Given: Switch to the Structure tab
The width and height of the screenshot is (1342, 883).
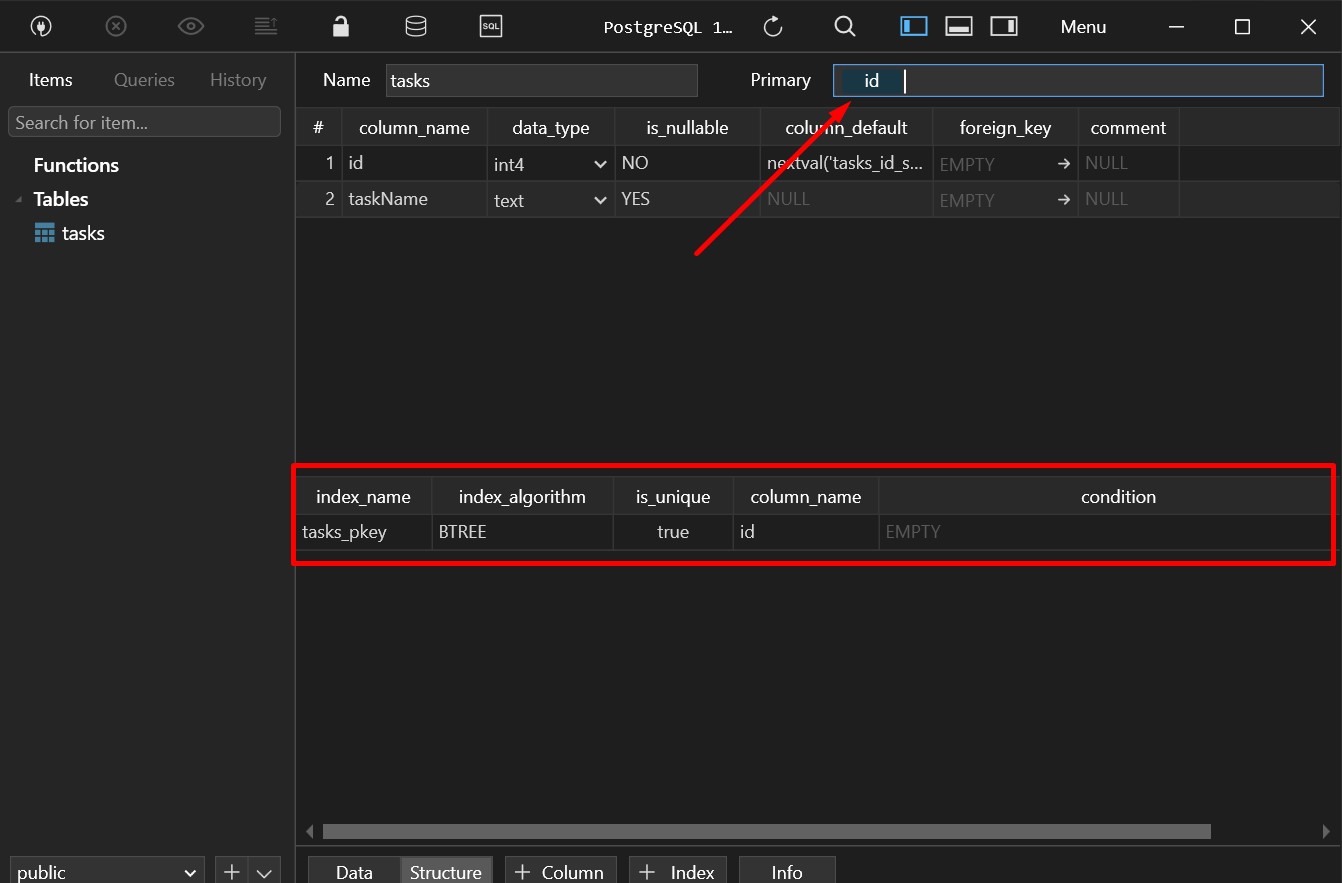Looking at the screenshot, I should [x=446, y=871].
